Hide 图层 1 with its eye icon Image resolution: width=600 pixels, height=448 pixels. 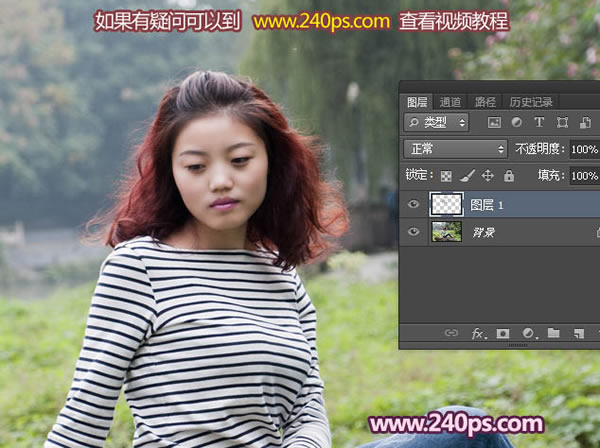414,204
